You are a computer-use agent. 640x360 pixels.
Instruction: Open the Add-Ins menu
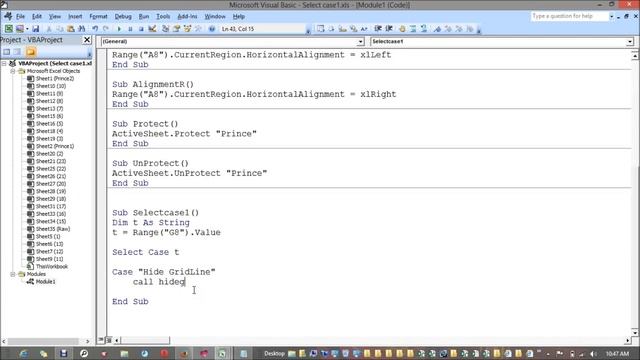(x=187, y=16)
